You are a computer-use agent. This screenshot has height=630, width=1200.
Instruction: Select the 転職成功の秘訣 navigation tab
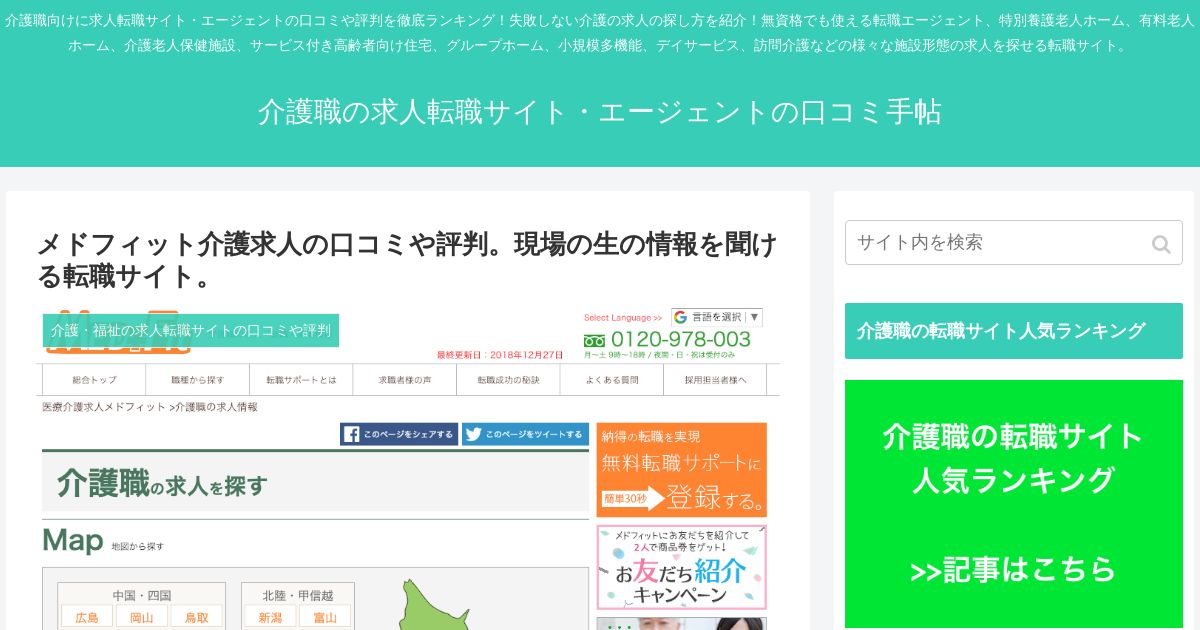point(508,380)
